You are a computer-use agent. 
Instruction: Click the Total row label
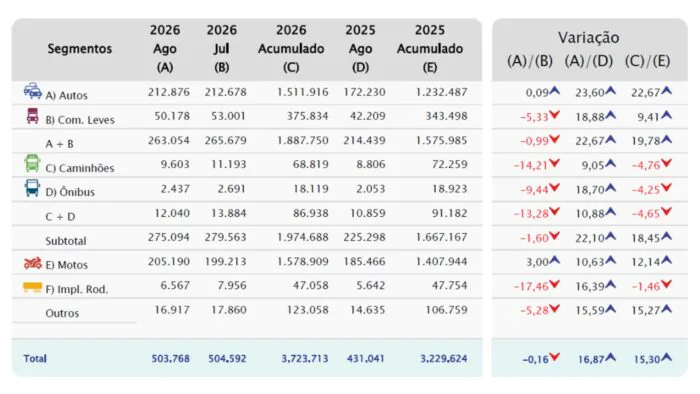[x=35, y=358]
